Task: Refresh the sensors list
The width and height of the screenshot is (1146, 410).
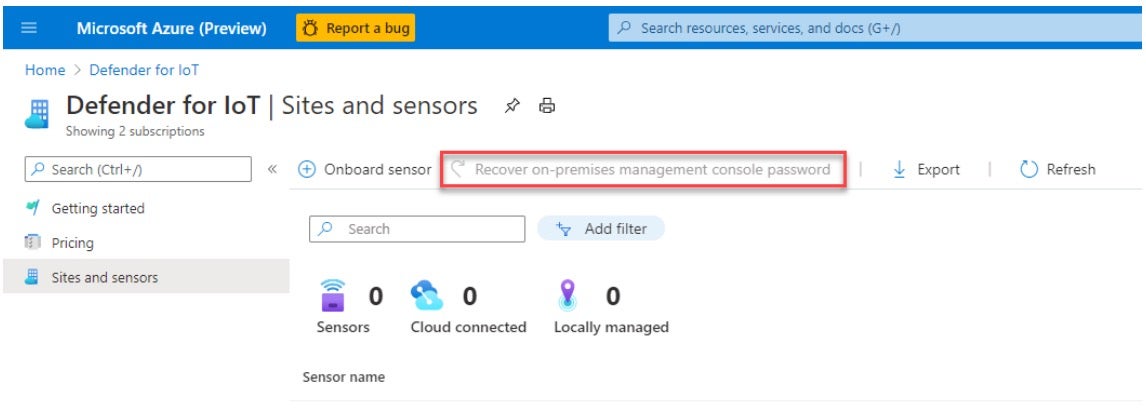Action: click(1057, 170)
